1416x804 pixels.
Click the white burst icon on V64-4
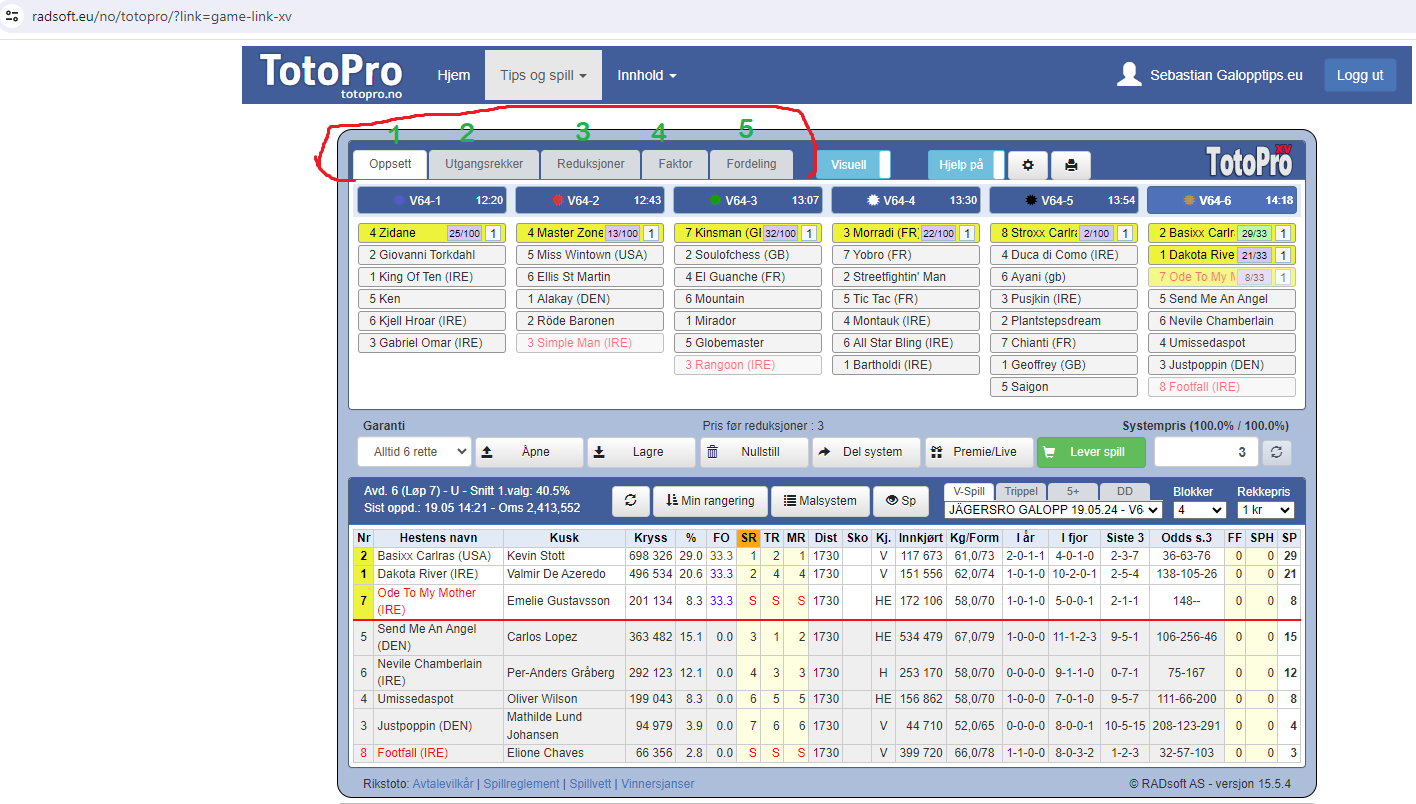tap(873, 200)
